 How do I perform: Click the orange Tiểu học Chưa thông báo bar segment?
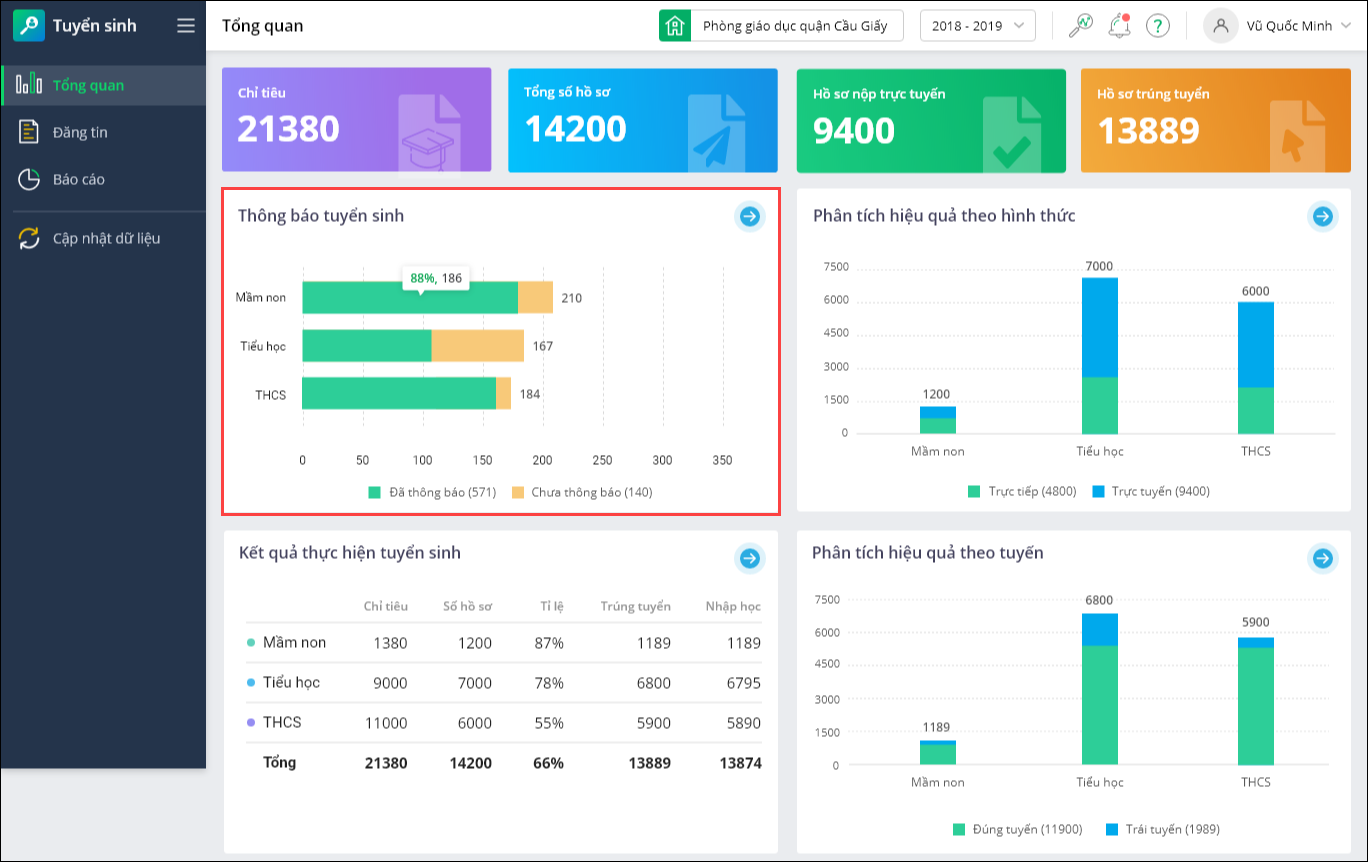478,346
